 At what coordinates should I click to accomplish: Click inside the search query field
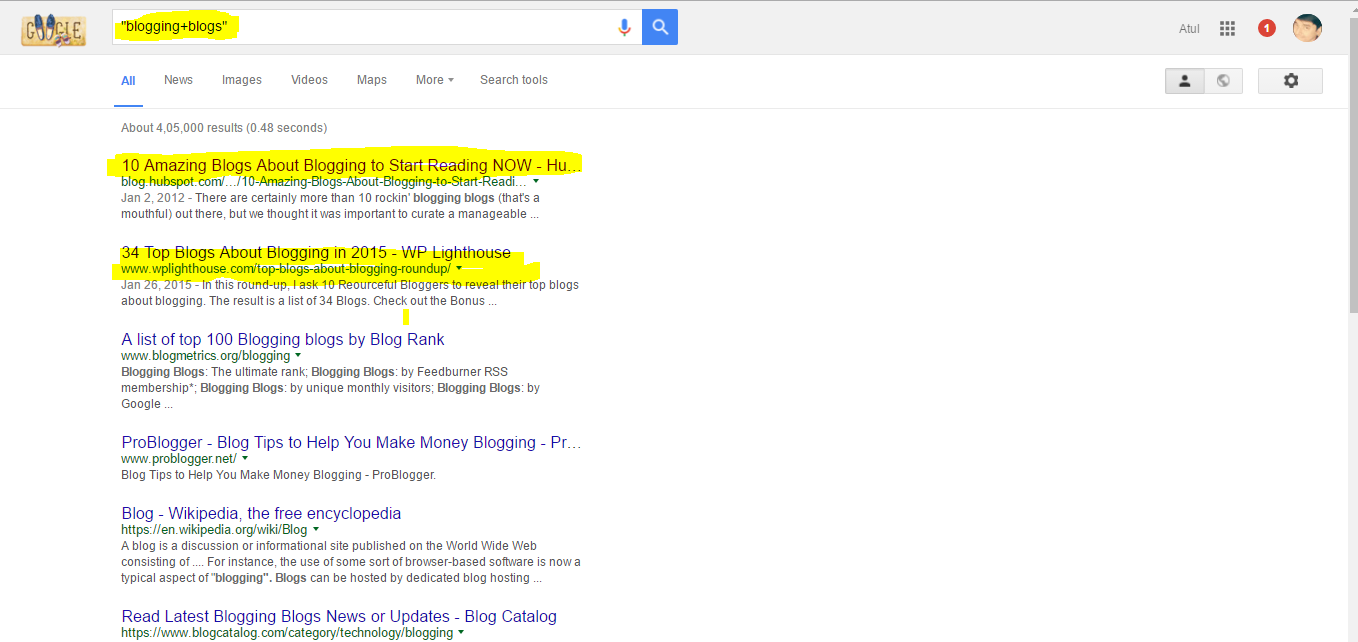(365, 27)
